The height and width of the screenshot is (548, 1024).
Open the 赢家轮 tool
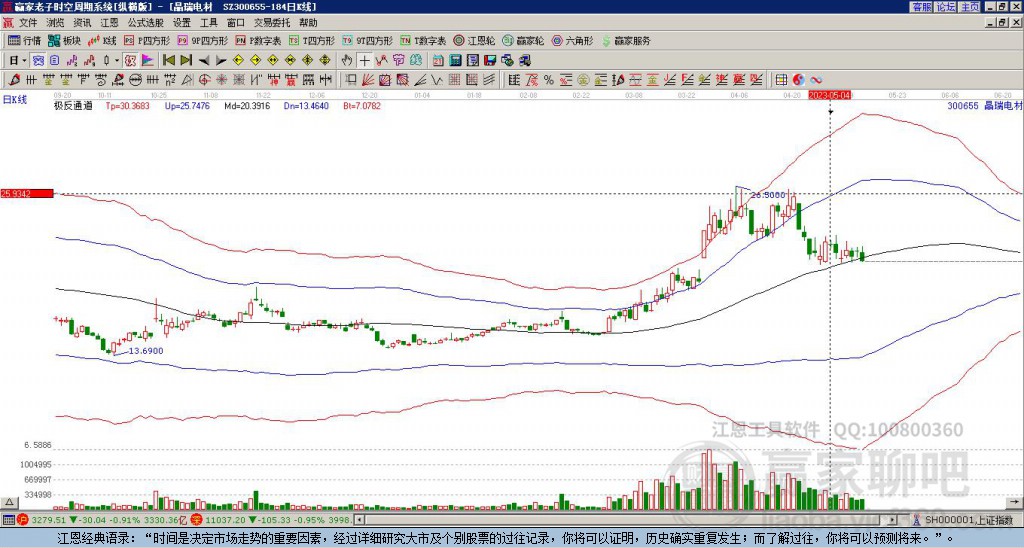(523, 40)
